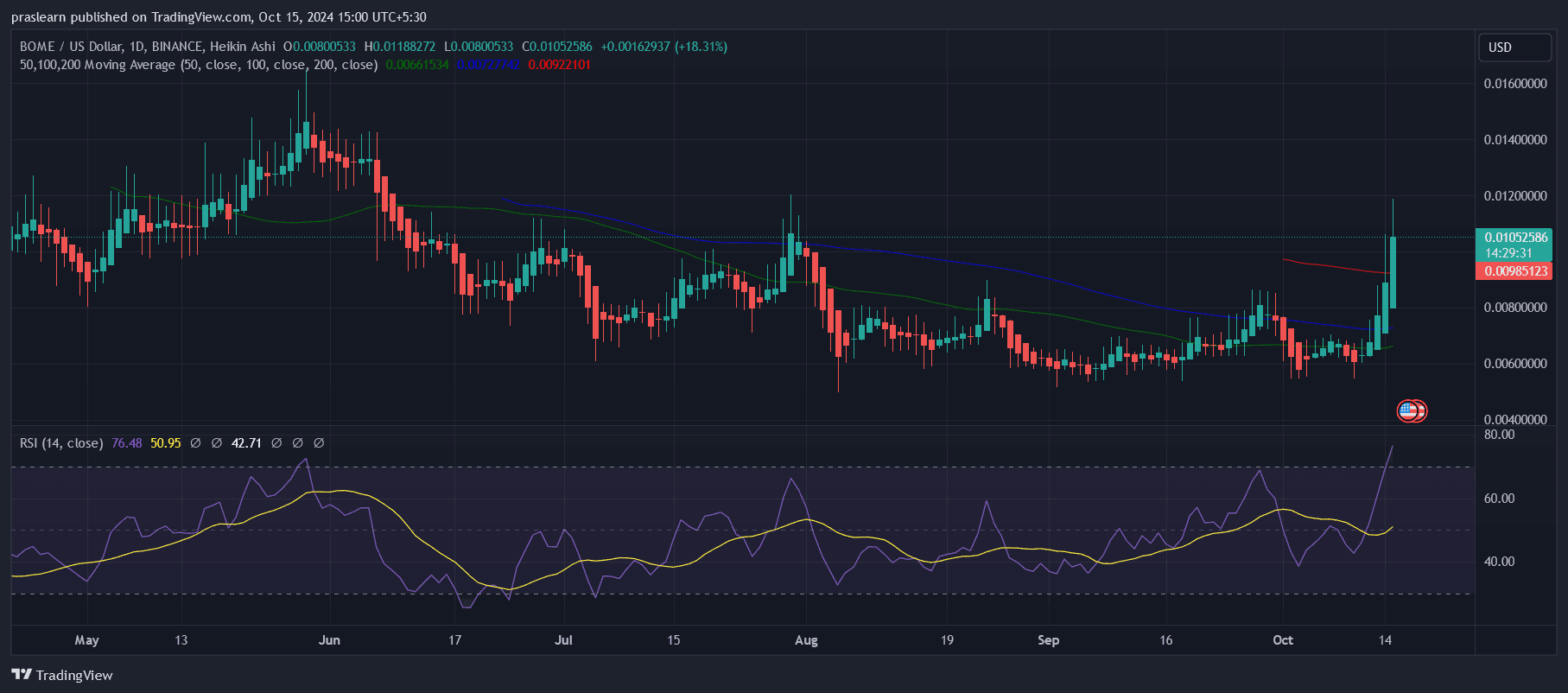Viewport: 1568px width, 693px height.
Task: Click the green MA value 0.00661534
Action: tap(417, 65)
